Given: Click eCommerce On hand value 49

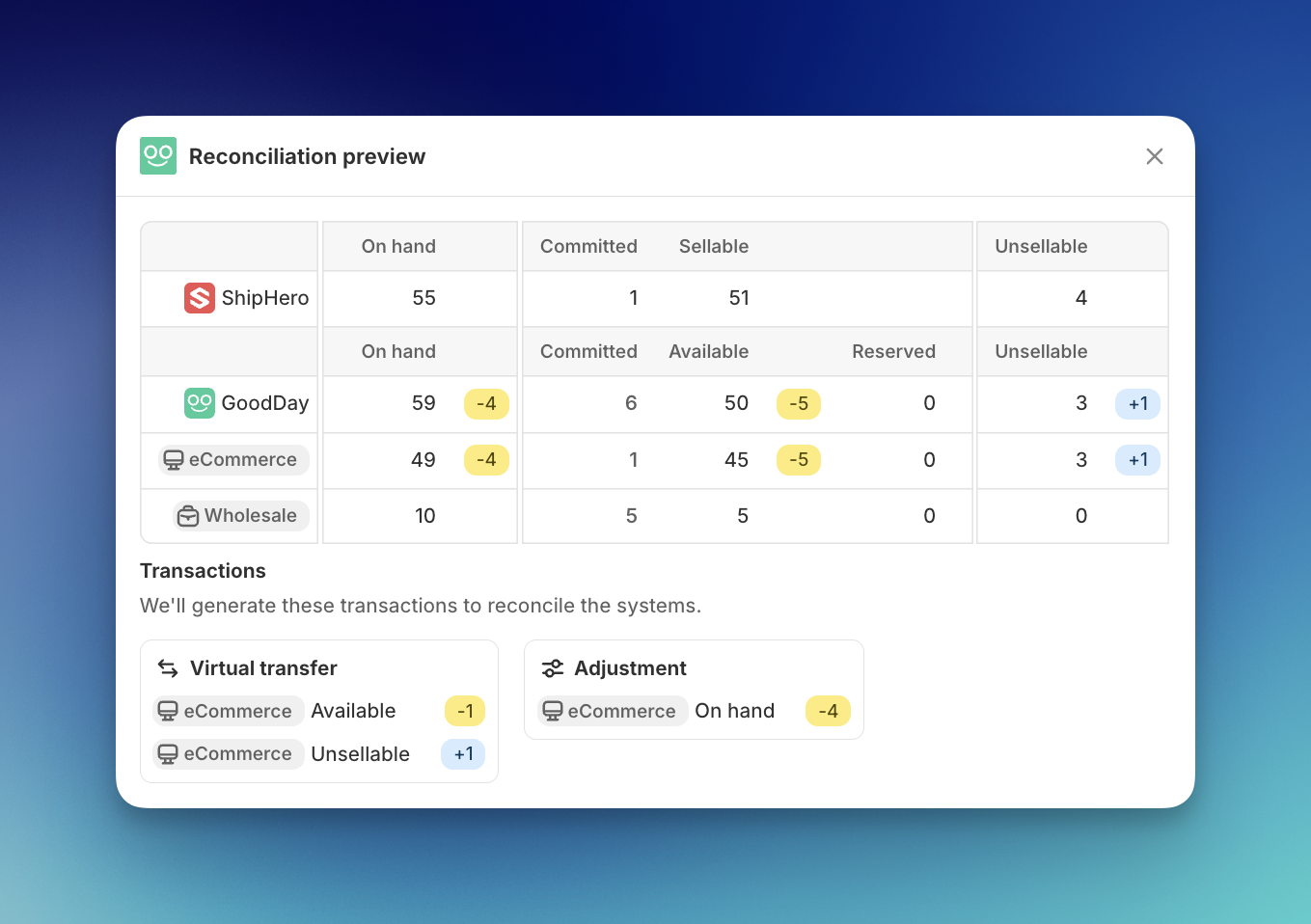Looking at the screenshot, I should pos(423,460).
